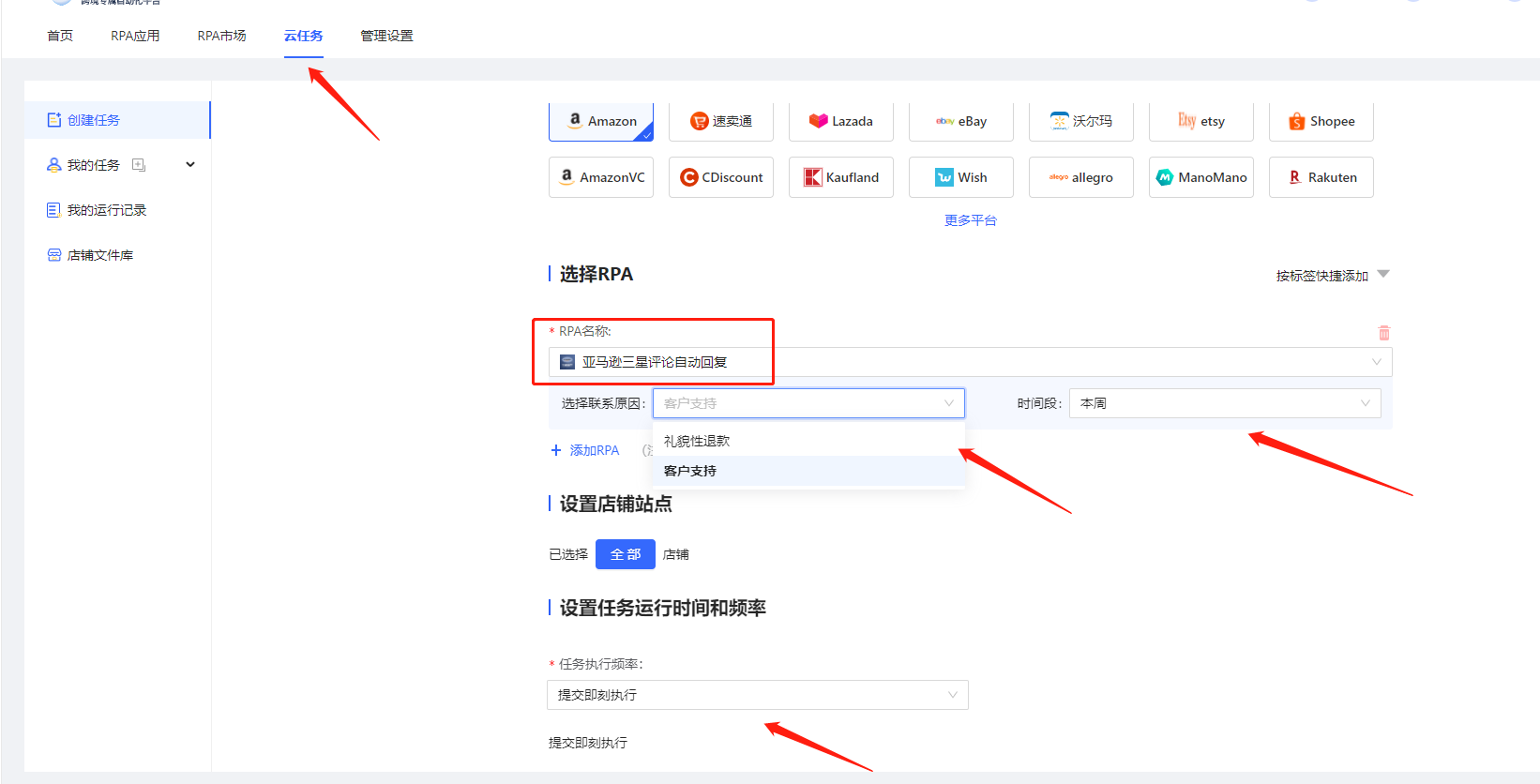Pick the etsy platform
1540x784 pixels.
click(x=1201, y=121)
